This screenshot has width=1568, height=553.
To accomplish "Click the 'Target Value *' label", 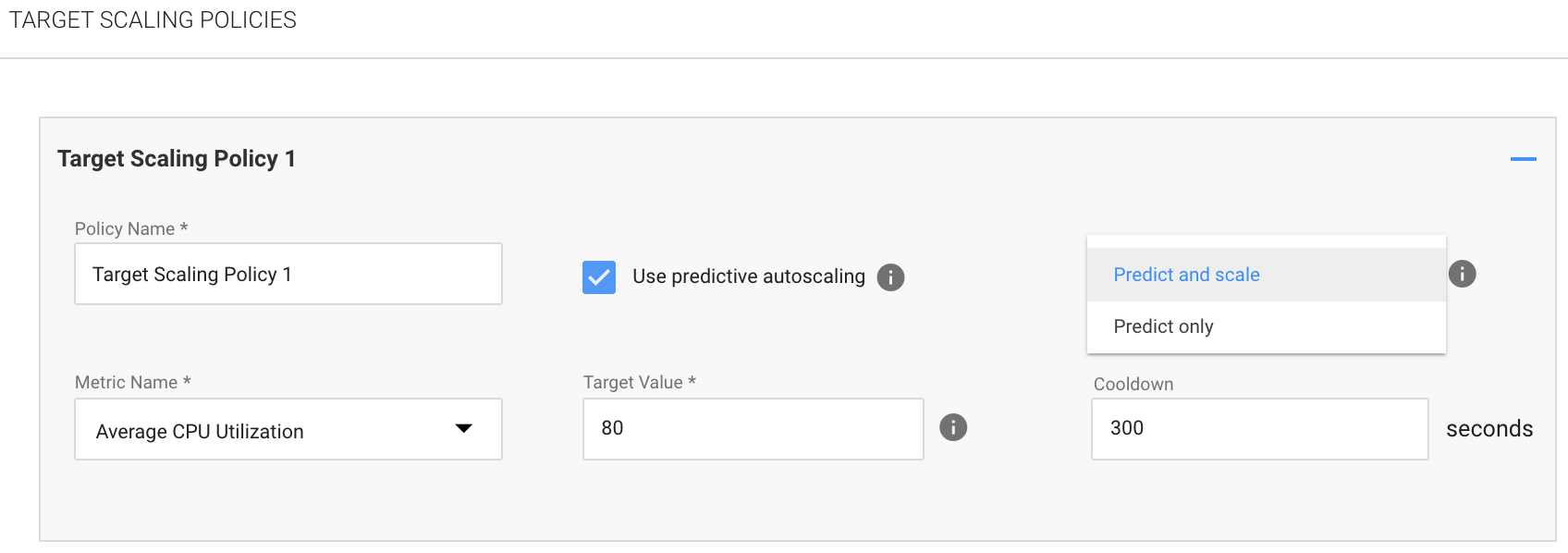I will 639,382.
